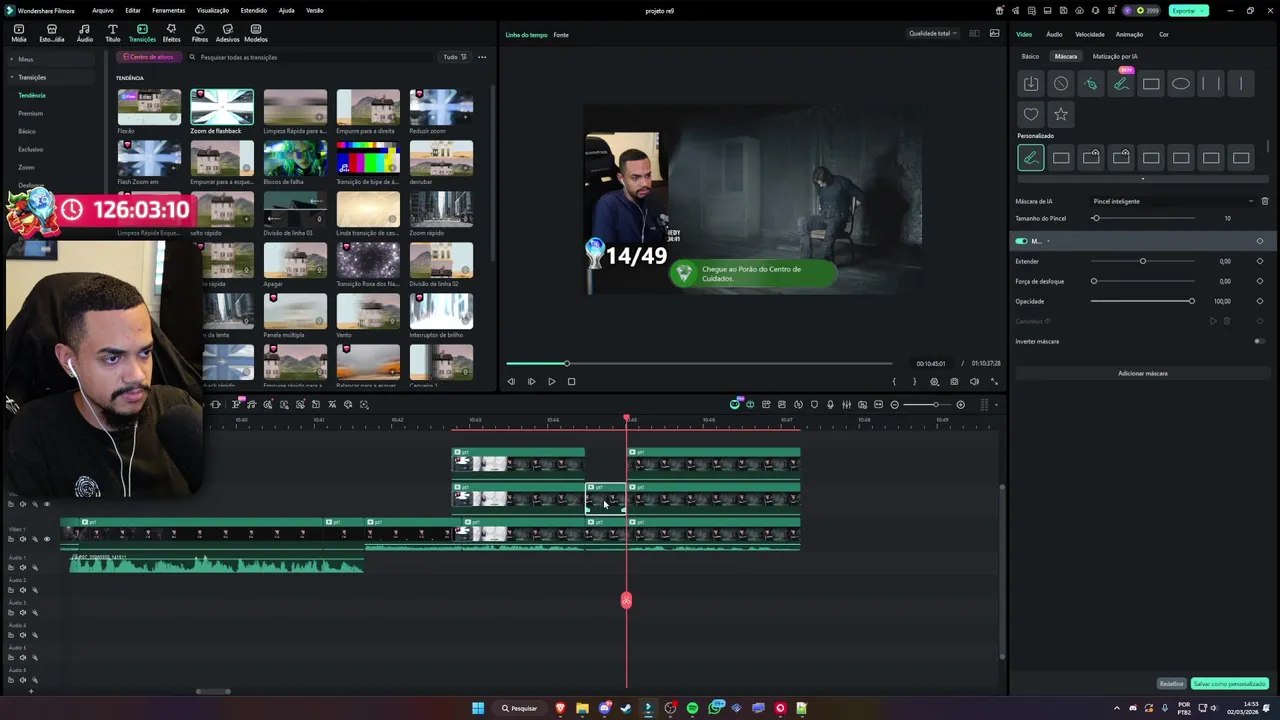Select the rectangle mask shape
This screenshot has height=720, width=1280.
click(x=1151, y=84)
